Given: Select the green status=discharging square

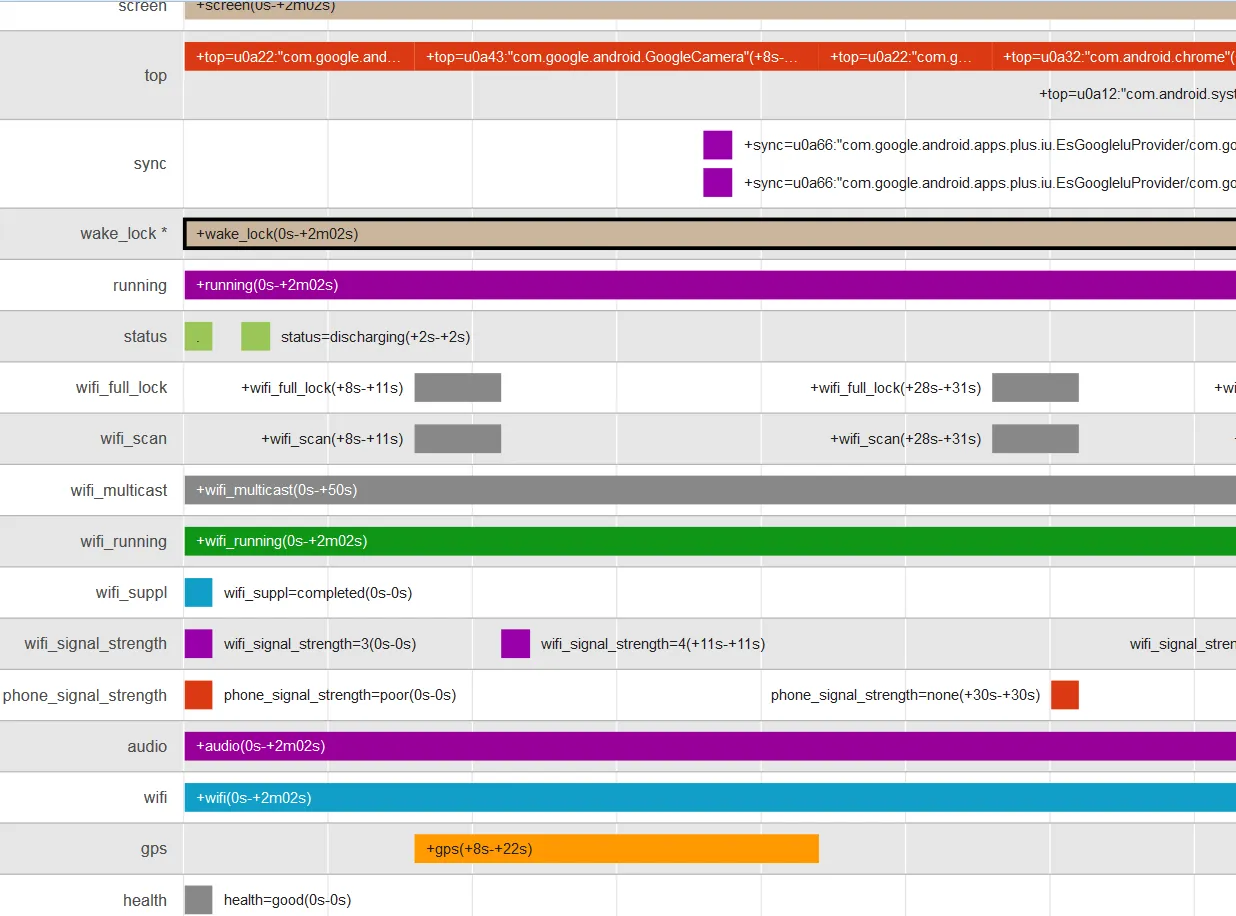Looking at the screenshot, I should tap(256, 337).
